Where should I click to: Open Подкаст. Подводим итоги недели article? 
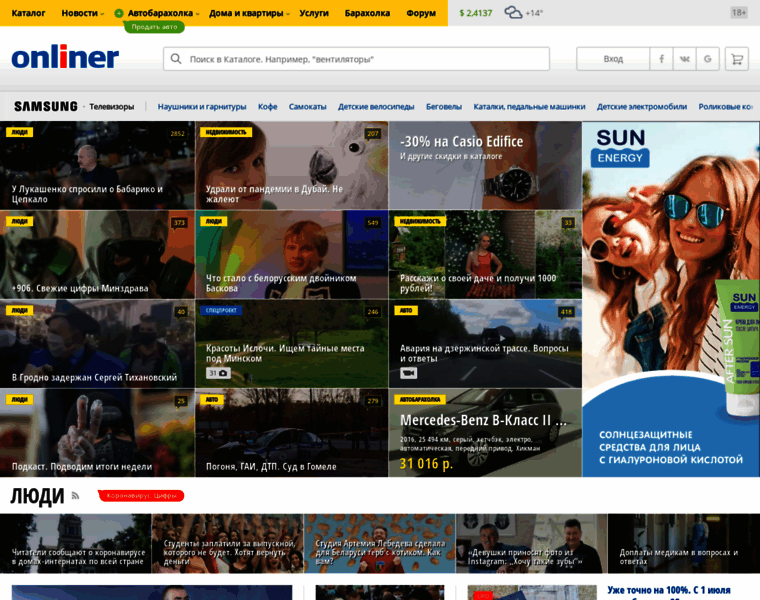97,433
